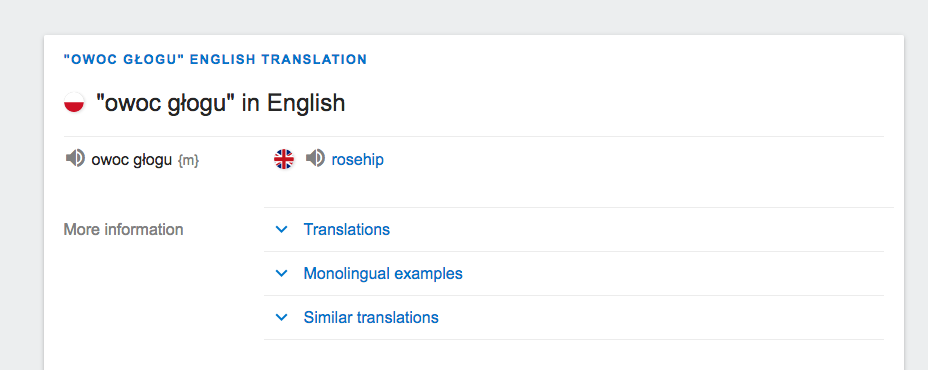Screen dimensions: 928x370
Task: Click the "OWOC GŁOGU" ENGLISH TRANSLATION breadcrumb
Action: [x=215, y=59]
